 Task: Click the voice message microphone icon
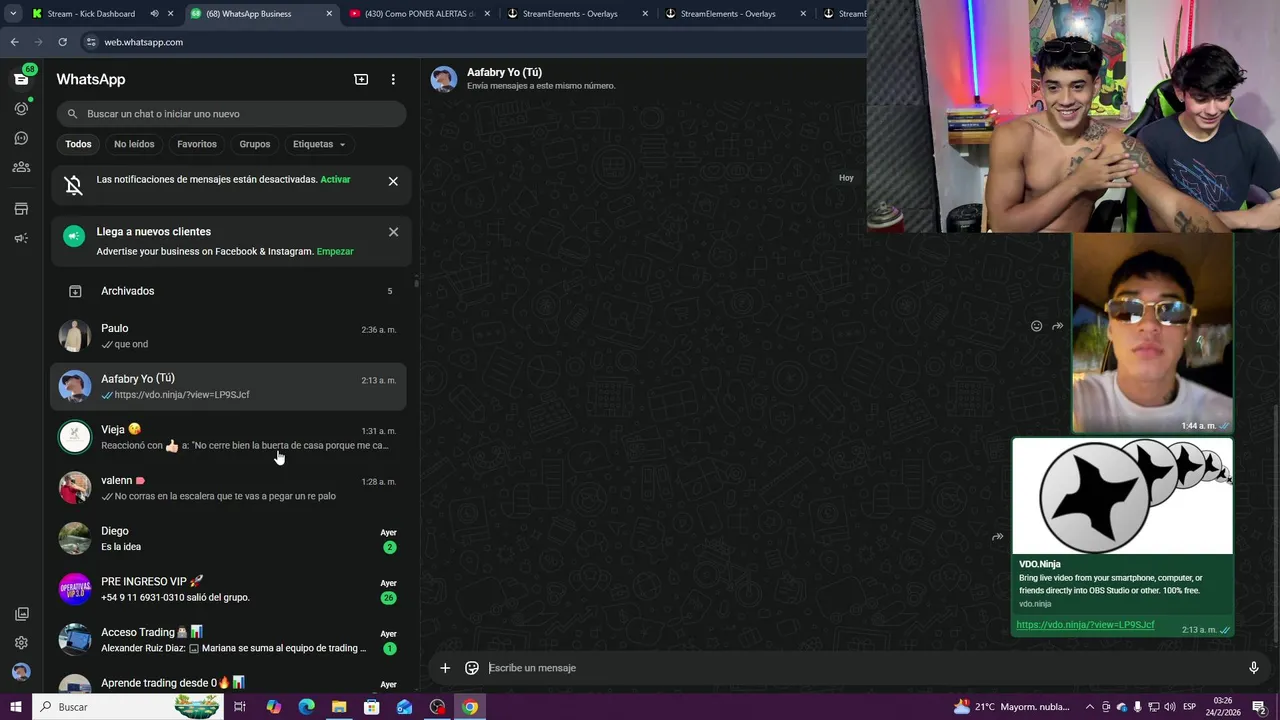(1253, 668)
